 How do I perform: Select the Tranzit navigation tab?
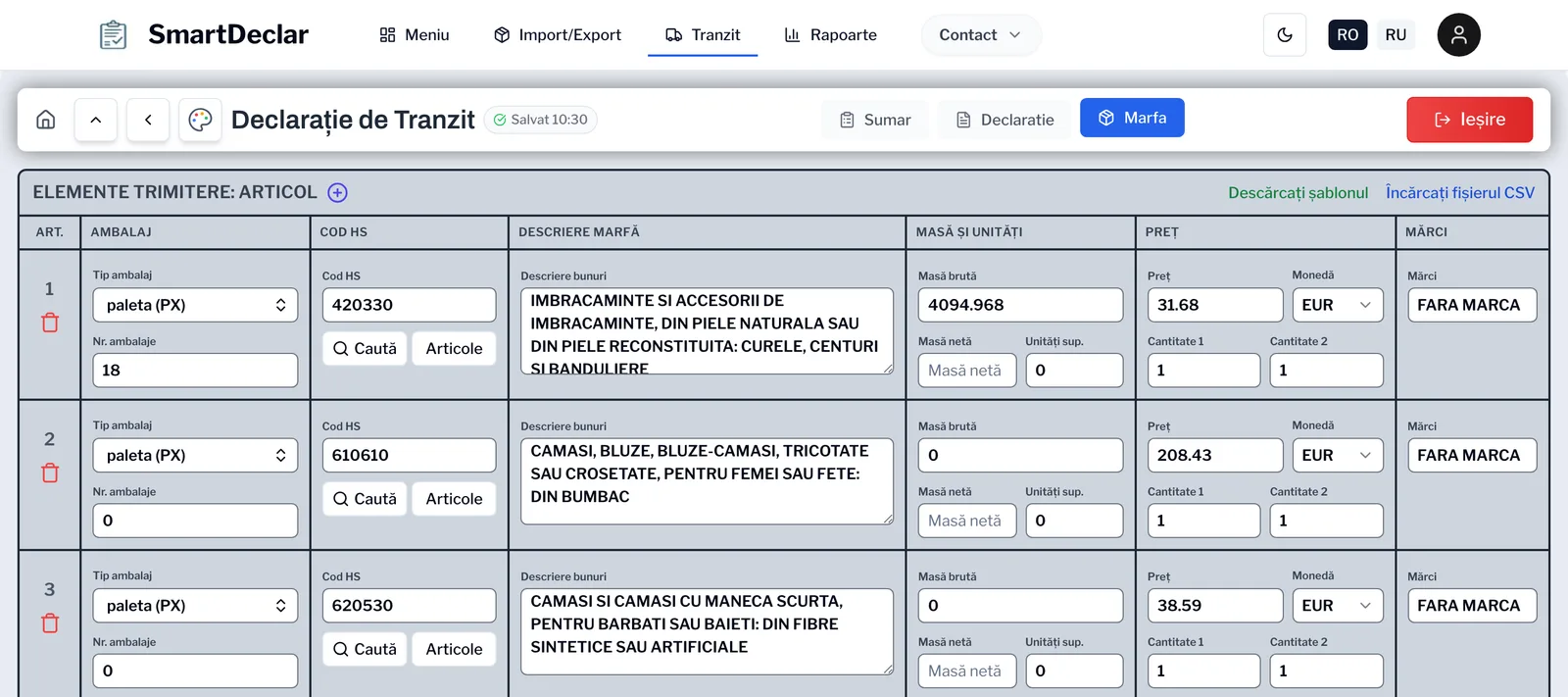coord(703,35)
